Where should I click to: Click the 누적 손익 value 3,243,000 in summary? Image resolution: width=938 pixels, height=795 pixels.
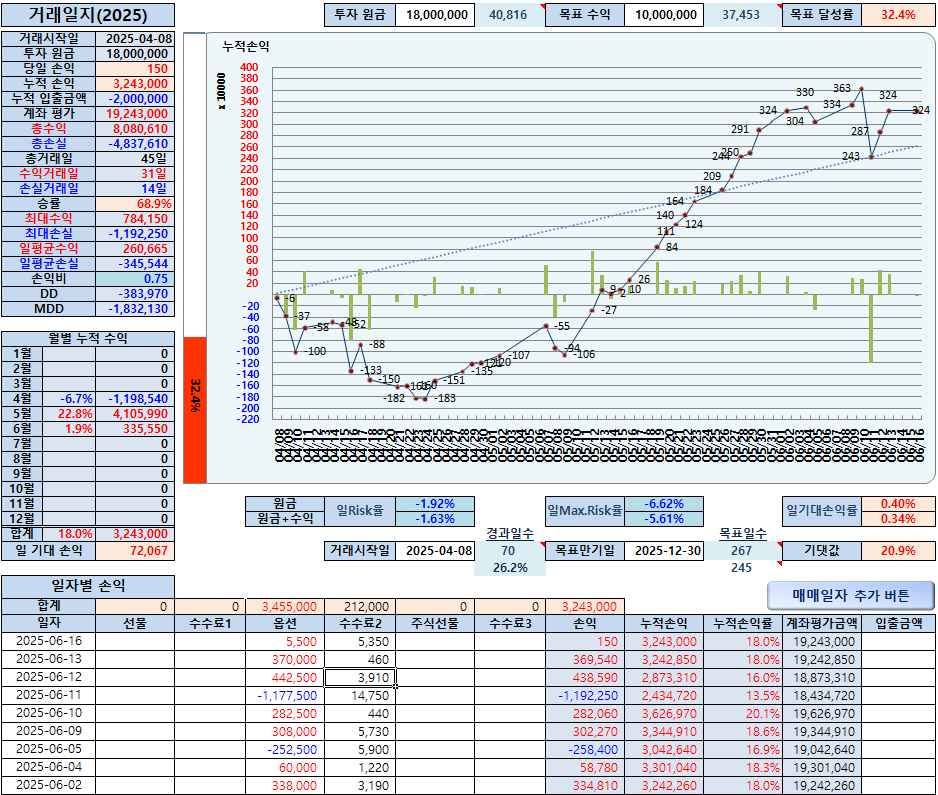[135, 84]
